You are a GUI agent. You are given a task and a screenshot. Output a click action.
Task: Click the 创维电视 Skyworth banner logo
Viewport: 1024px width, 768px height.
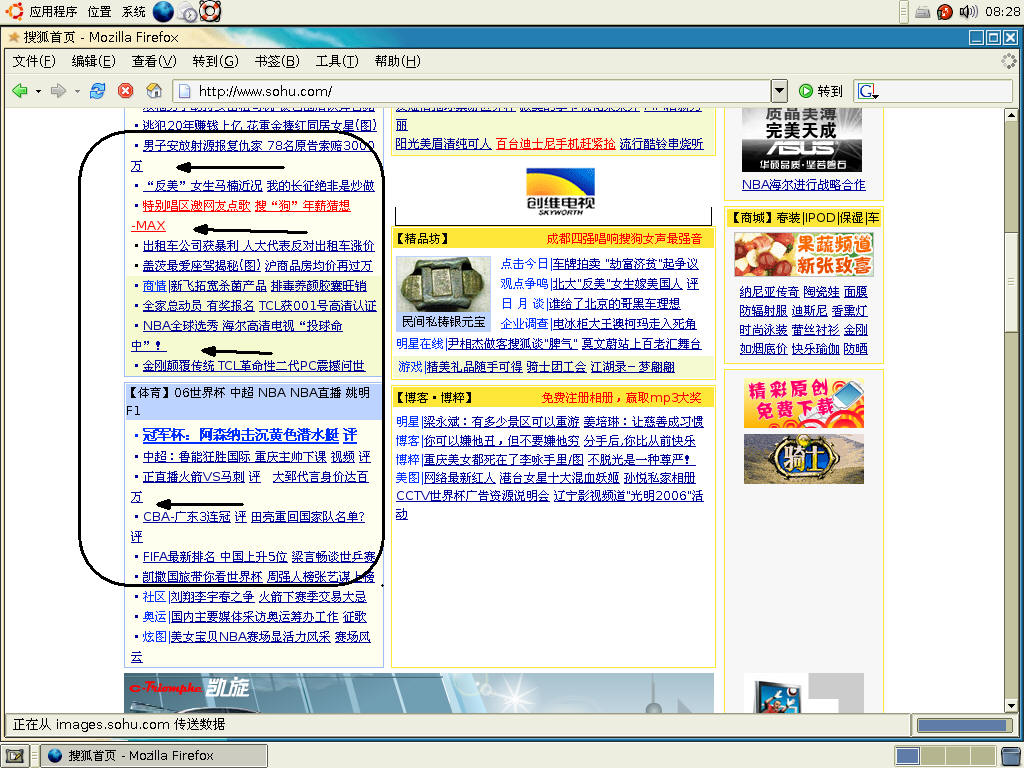560,191
